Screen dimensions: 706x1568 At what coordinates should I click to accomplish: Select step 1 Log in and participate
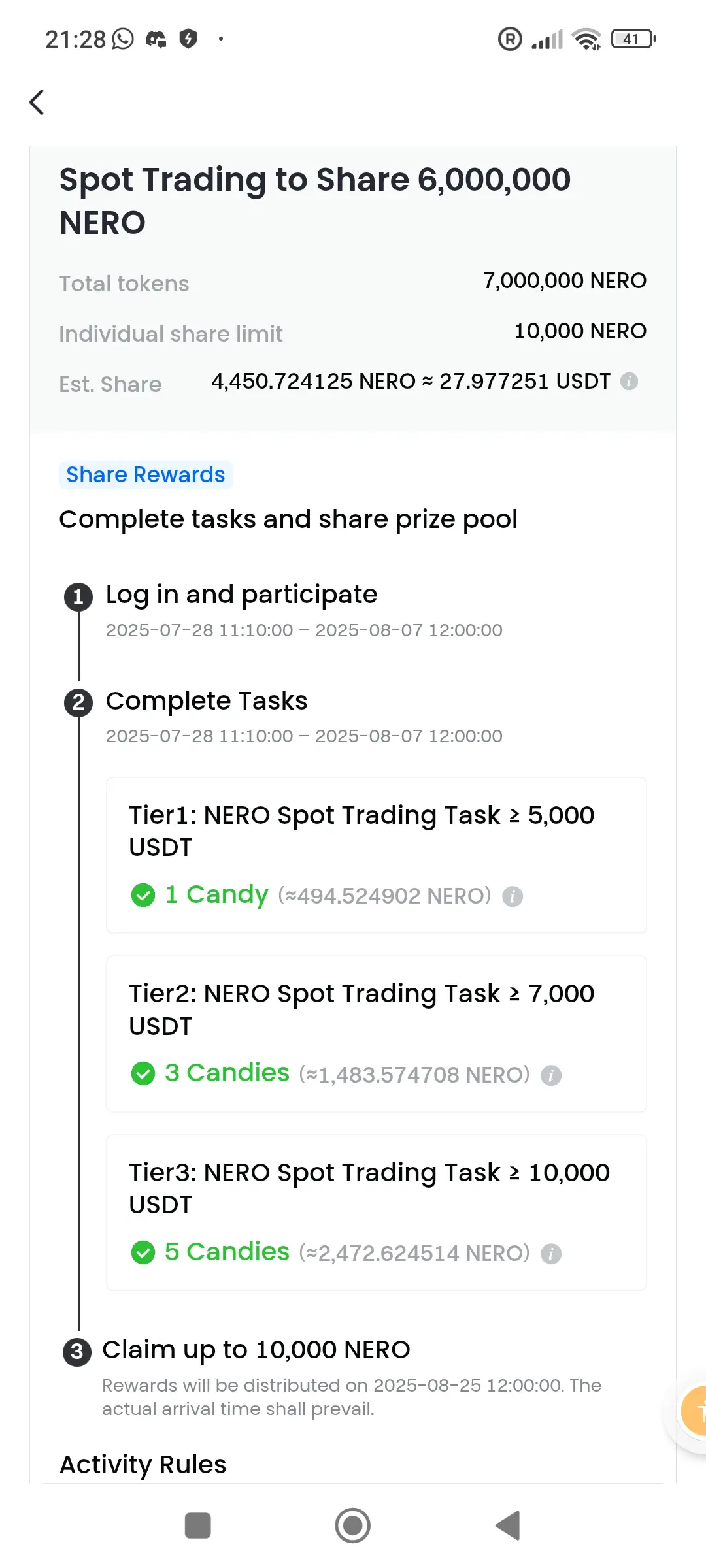tap(241, 595)
